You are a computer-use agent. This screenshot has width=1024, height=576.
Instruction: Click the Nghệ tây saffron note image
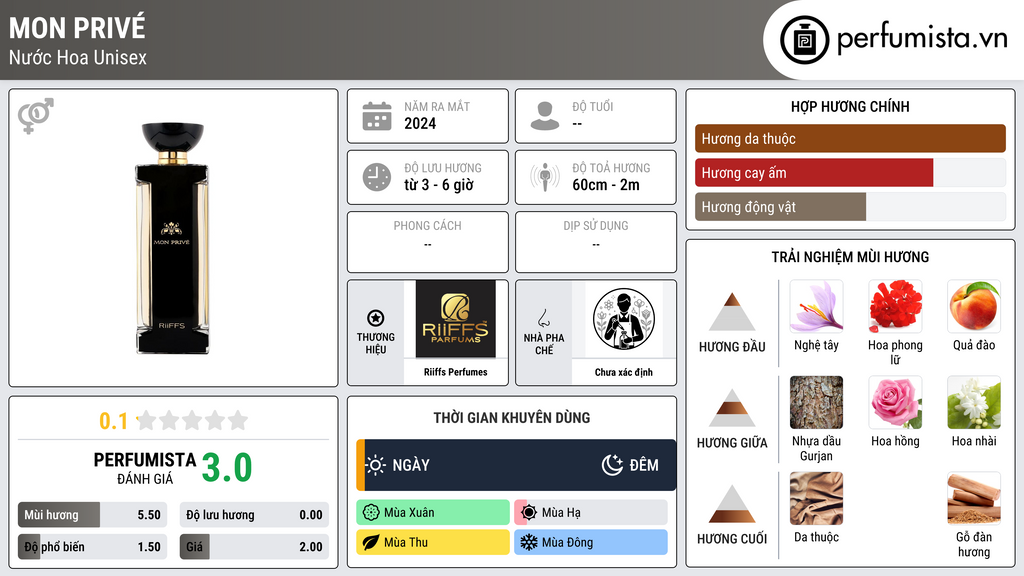tap(816, 306)
